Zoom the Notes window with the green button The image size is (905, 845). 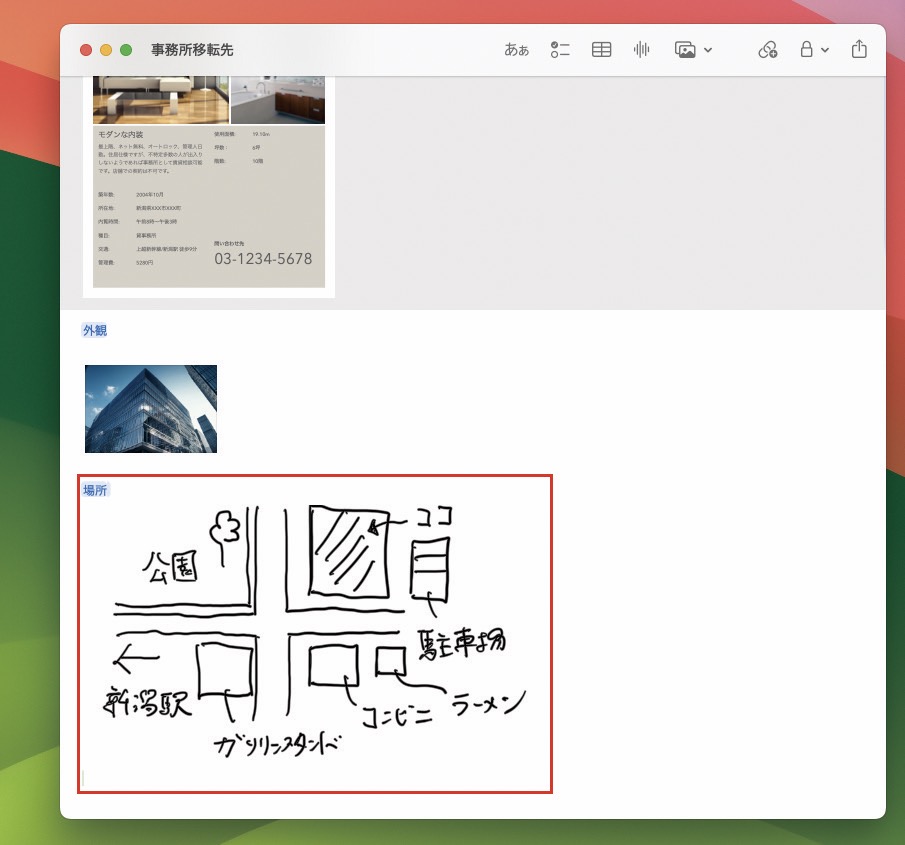[x=126, y=50]
